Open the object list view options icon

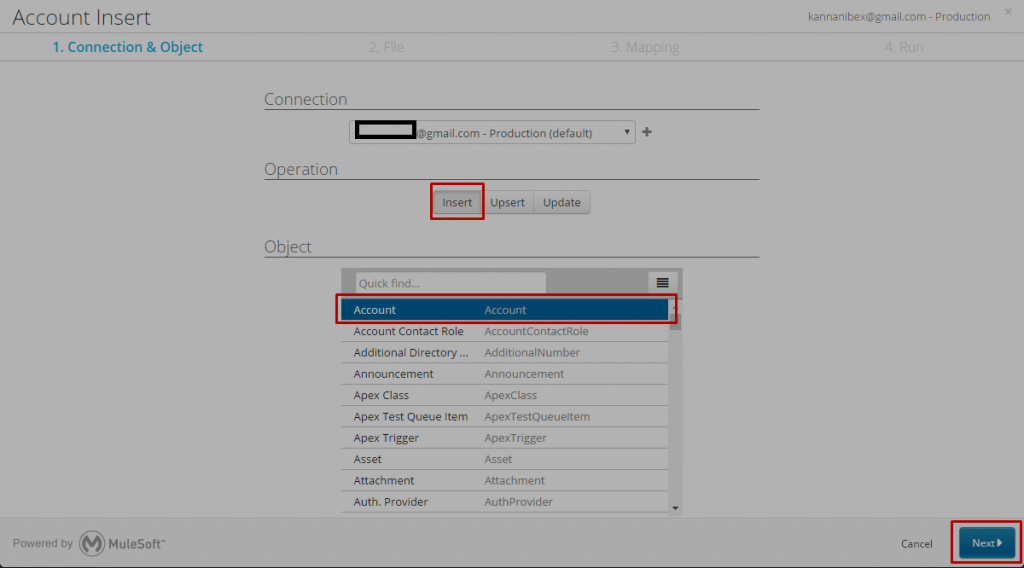pyautogui.click(x=662, y=283)
